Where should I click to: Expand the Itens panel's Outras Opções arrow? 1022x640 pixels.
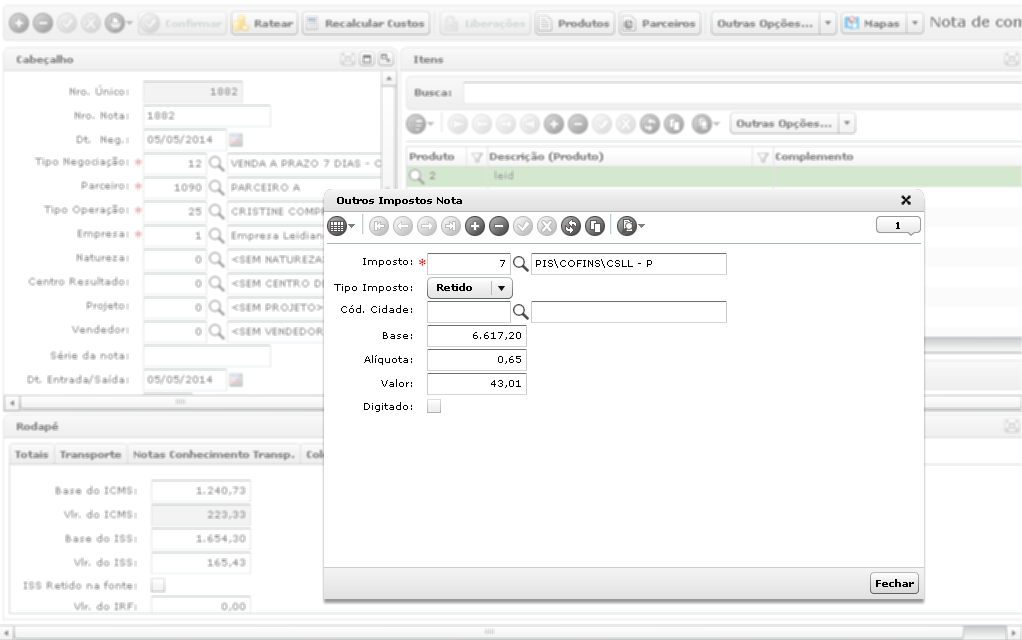(847, 123)
